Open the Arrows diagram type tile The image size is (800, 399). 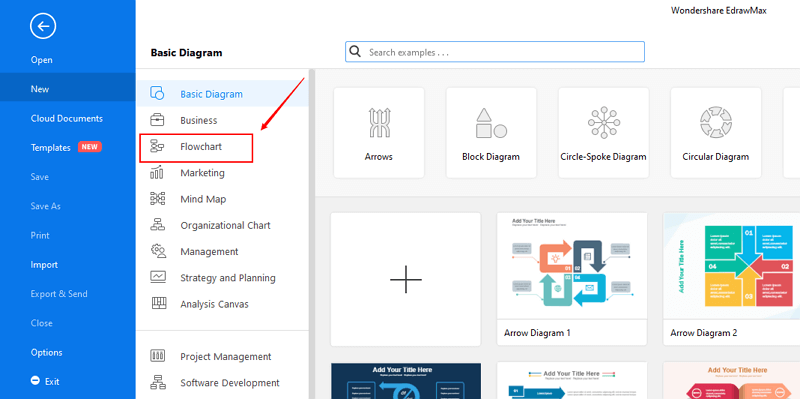[x=379, y=133]
